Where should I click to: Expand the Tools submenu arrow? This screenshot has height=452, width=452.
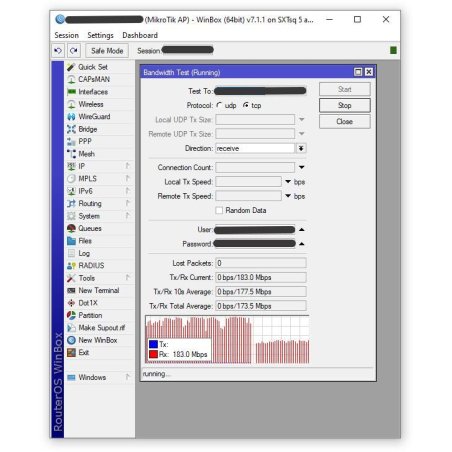click(x=128, y=278)
